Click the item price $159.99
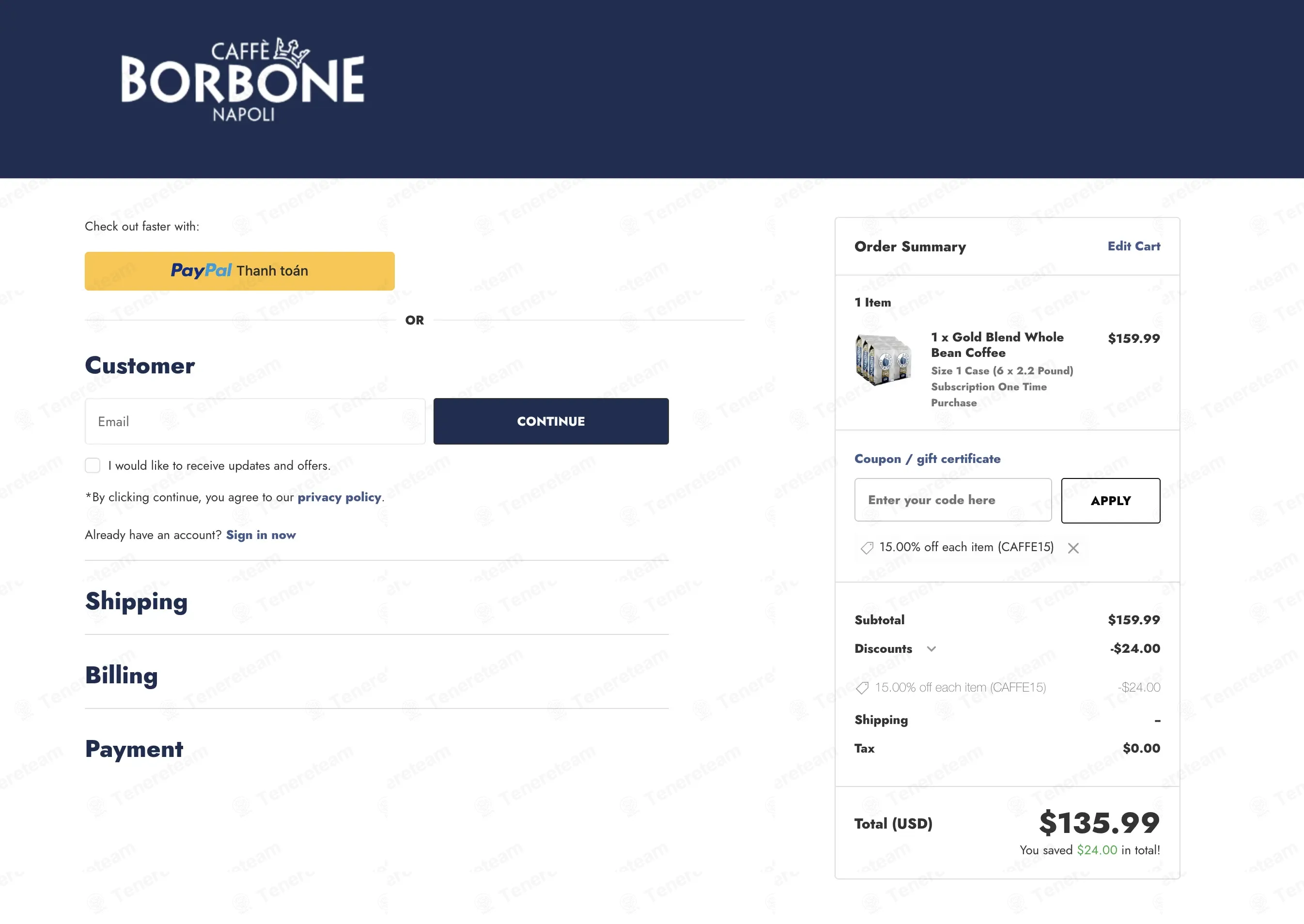 [x=1133, y=339]
